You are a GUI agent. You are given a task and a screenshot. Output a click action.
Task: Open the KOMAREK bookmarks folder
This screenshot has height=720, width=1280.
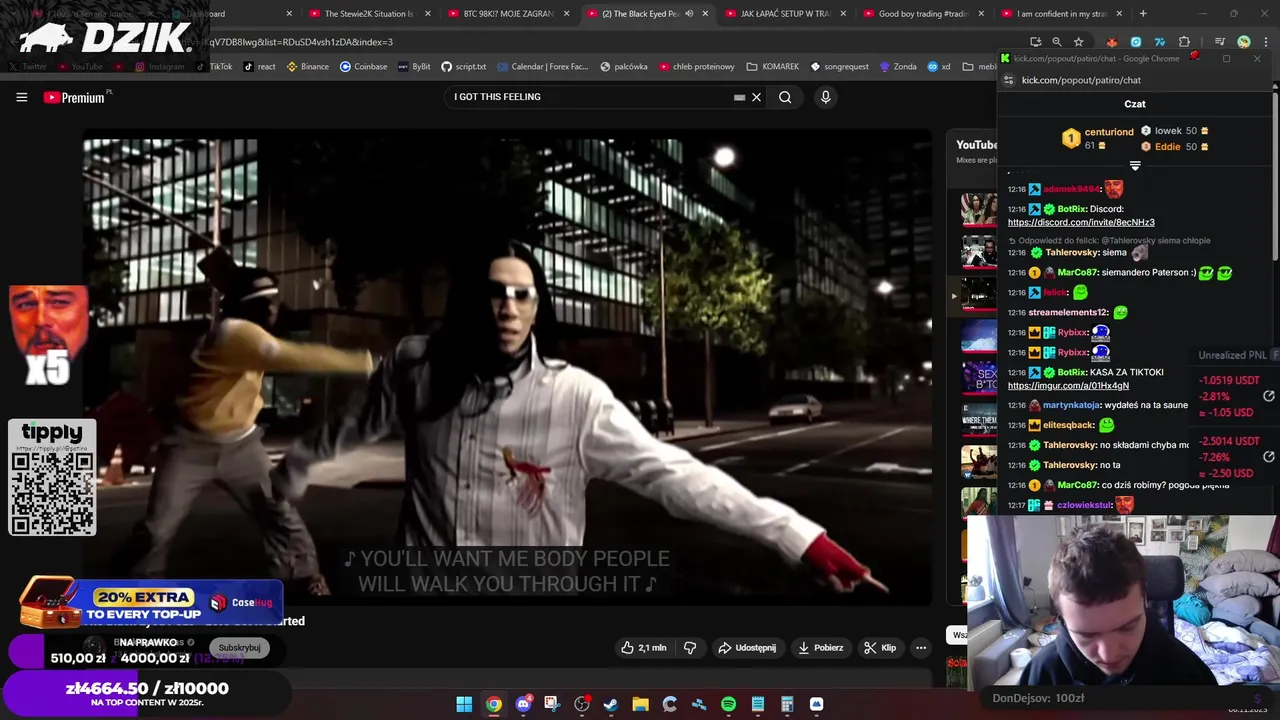coord(773,67)
